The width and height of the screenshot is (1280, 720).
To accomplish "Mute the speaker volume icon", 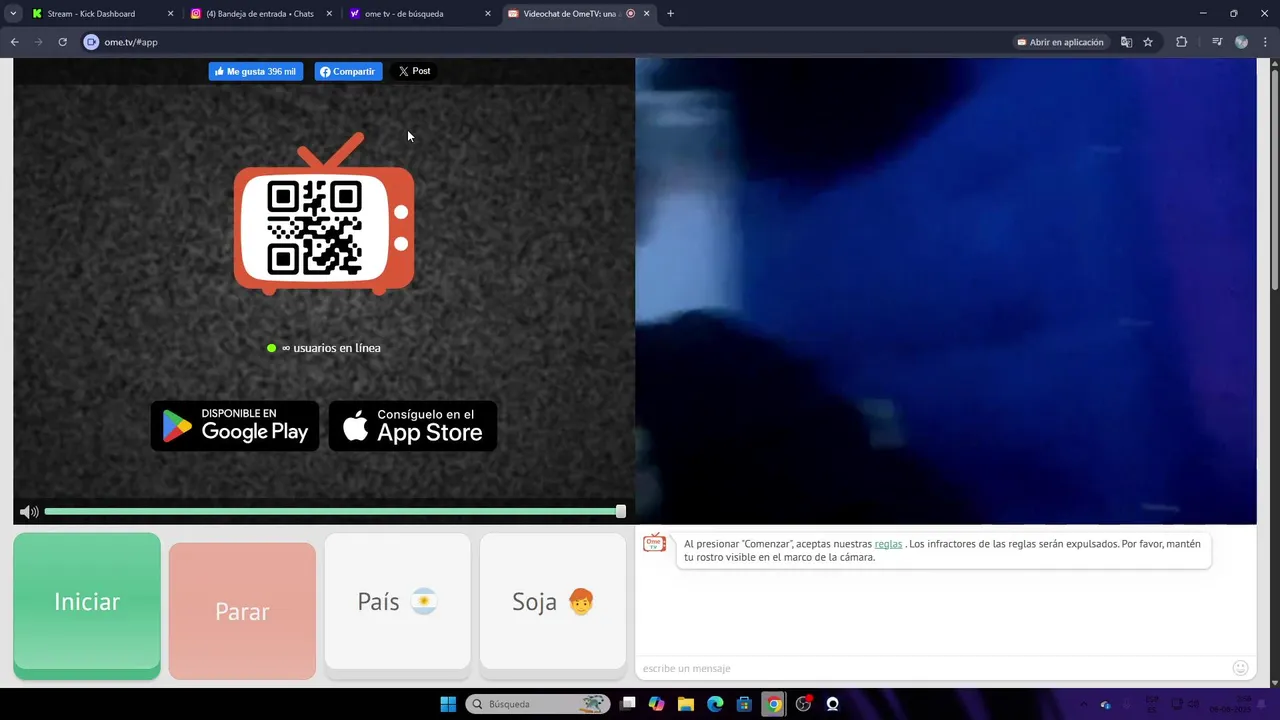I will click(29, 512).
